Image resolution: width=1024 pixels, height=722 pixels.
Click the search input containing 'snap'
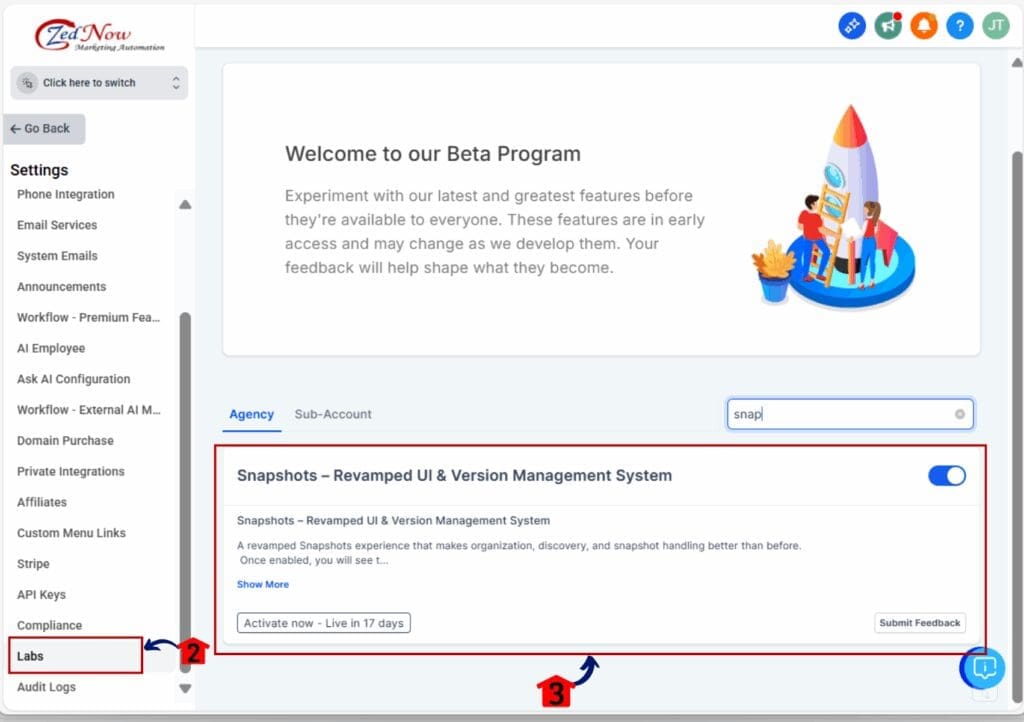(840, 414)
